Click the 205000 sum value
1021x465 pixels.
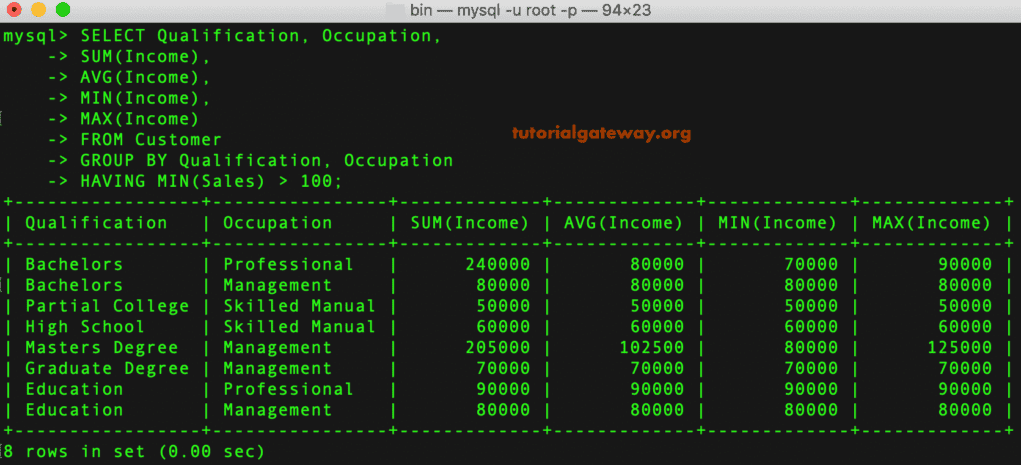click(497, 348)
